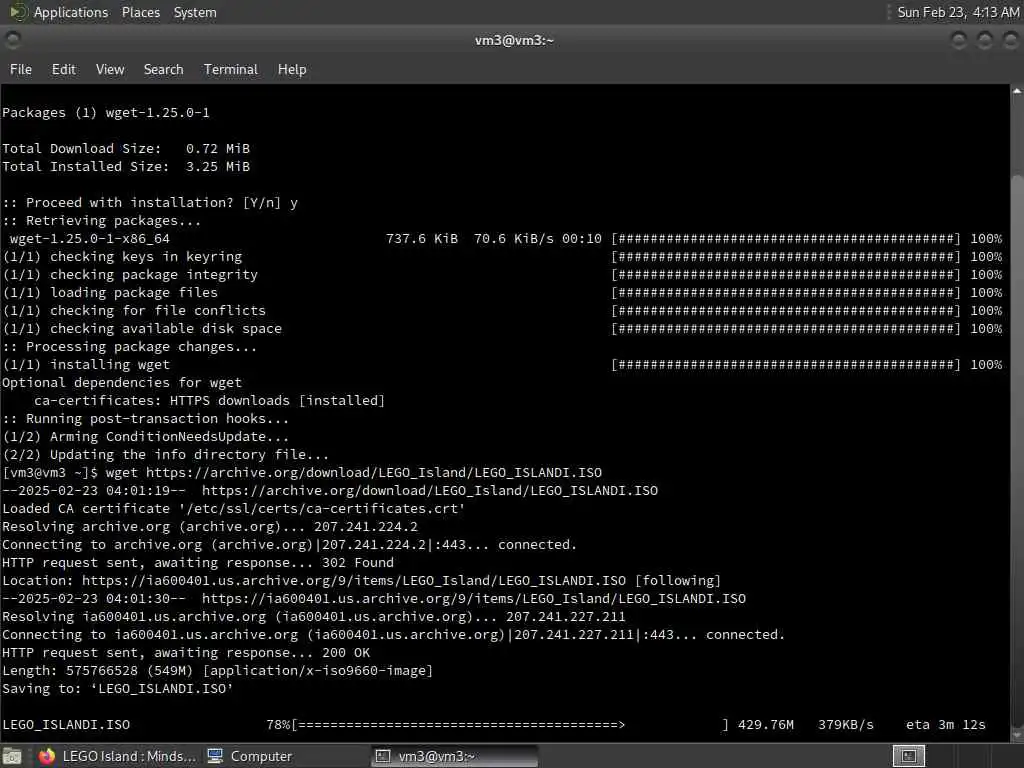This screenshot has width=1024, height=768.
Task: Click 'checking available disk space' text
Action: click(166, 328)
